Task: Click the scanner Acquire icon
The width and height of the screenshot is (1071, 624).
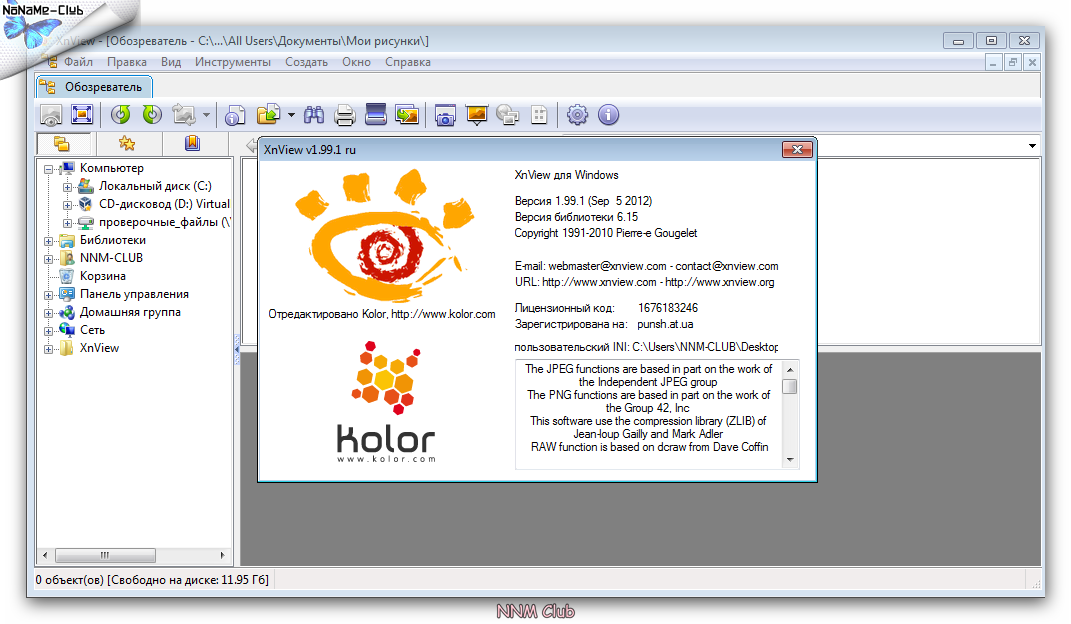Action: 376,115
